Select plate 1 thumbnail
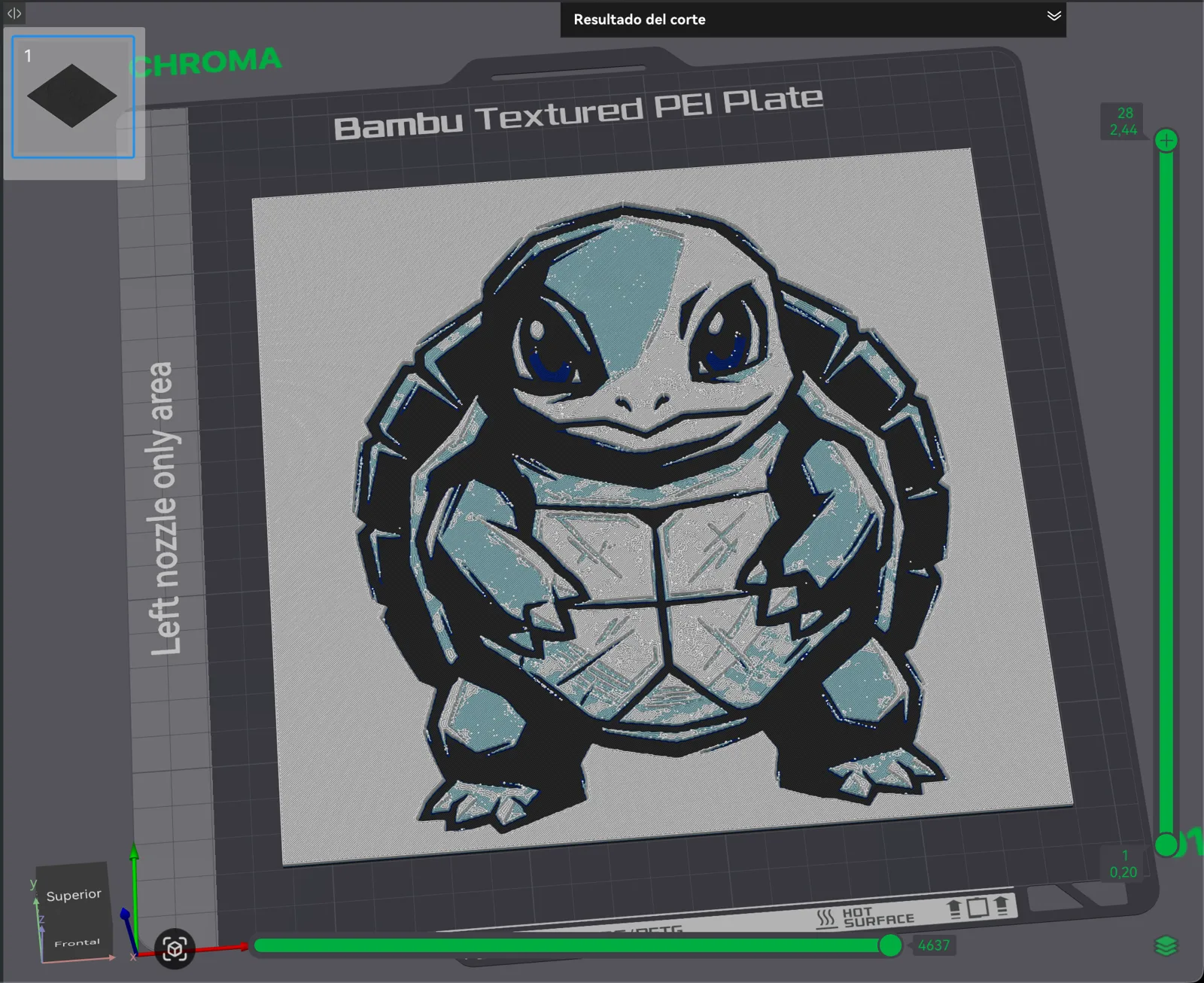Viewport: 1204px width, 983px height. (73, 97)
